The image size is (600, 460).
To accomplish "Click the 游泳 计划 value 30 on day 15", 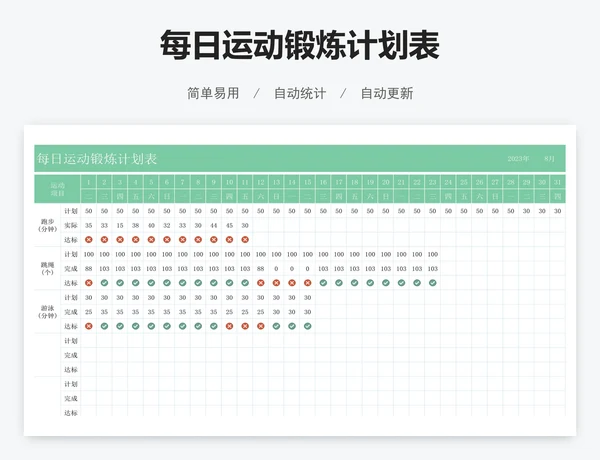I will click(308, 297).
